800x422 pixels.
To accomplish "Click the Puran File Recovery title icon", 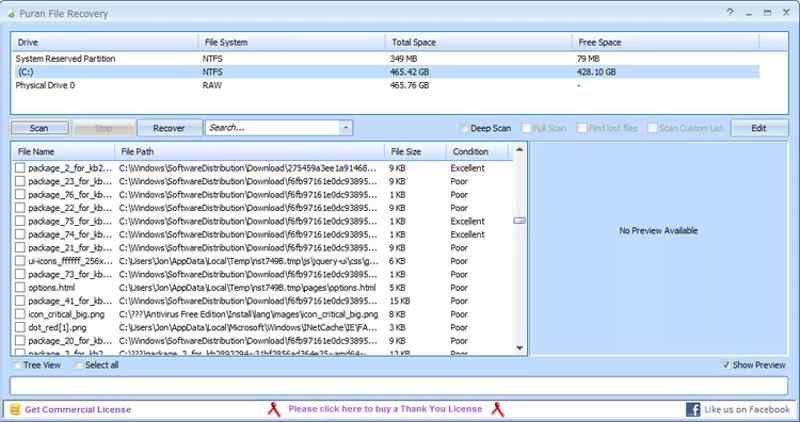I will pos(11,14).
